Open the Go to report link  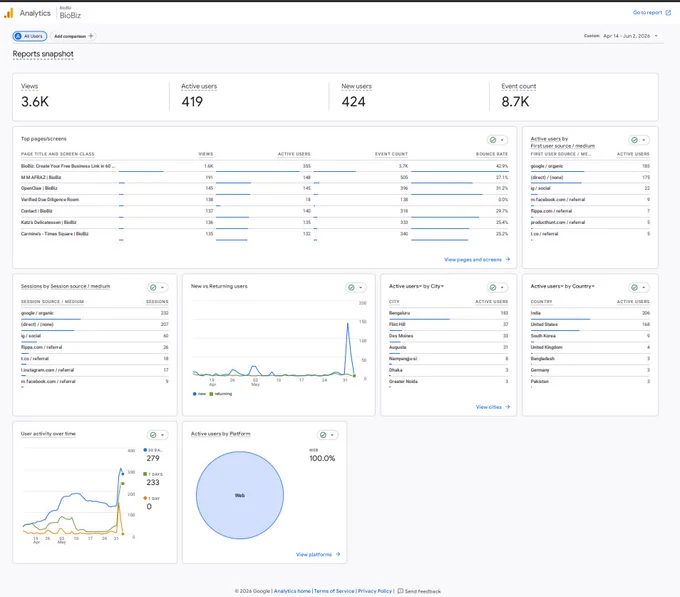(x=652, y=13)
